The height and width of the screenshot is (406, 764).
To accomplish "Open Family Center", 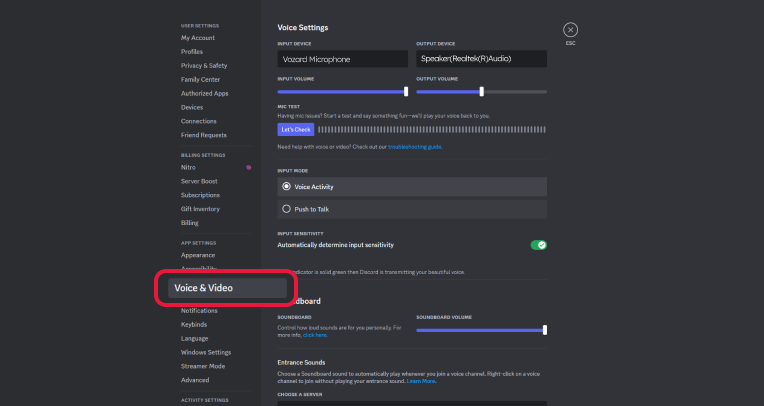I will 200,79.
